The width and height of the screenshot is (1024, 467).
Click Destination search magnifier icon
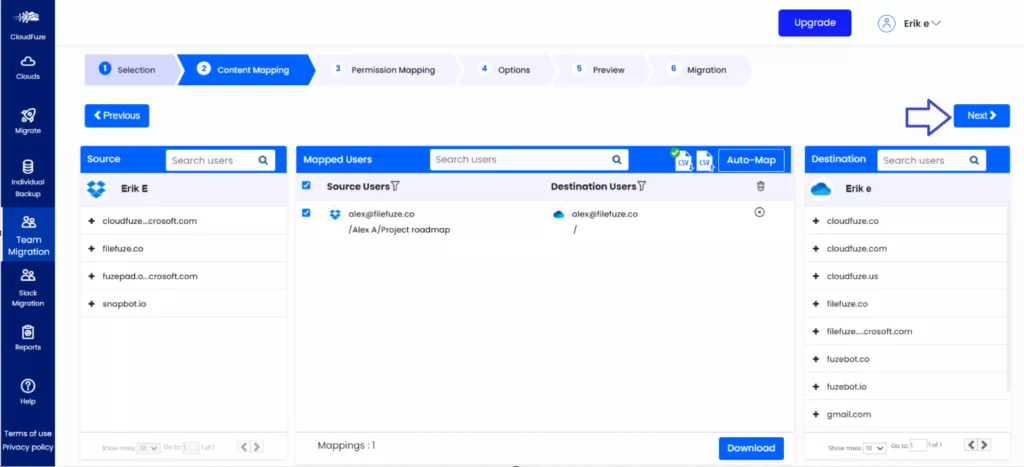point(974,160)
